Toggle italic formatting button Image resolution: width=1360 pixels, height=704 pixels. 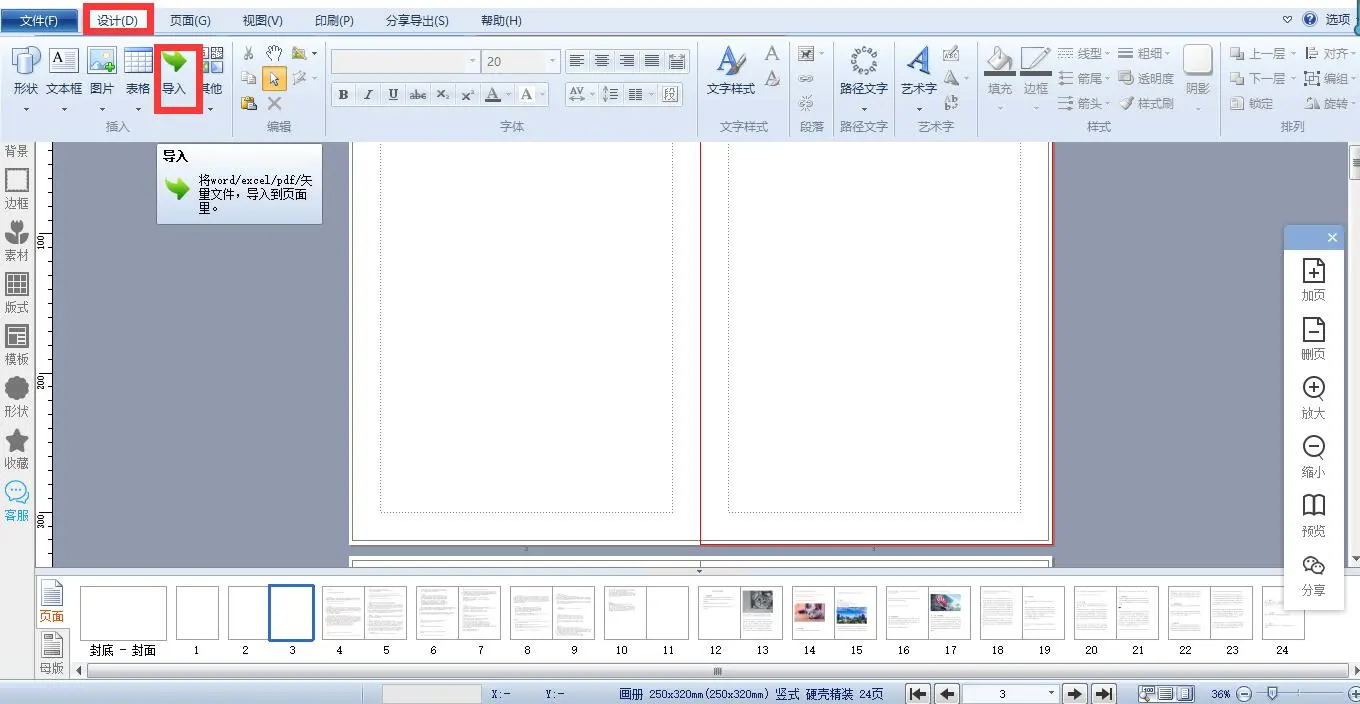[x=368, y=95]
